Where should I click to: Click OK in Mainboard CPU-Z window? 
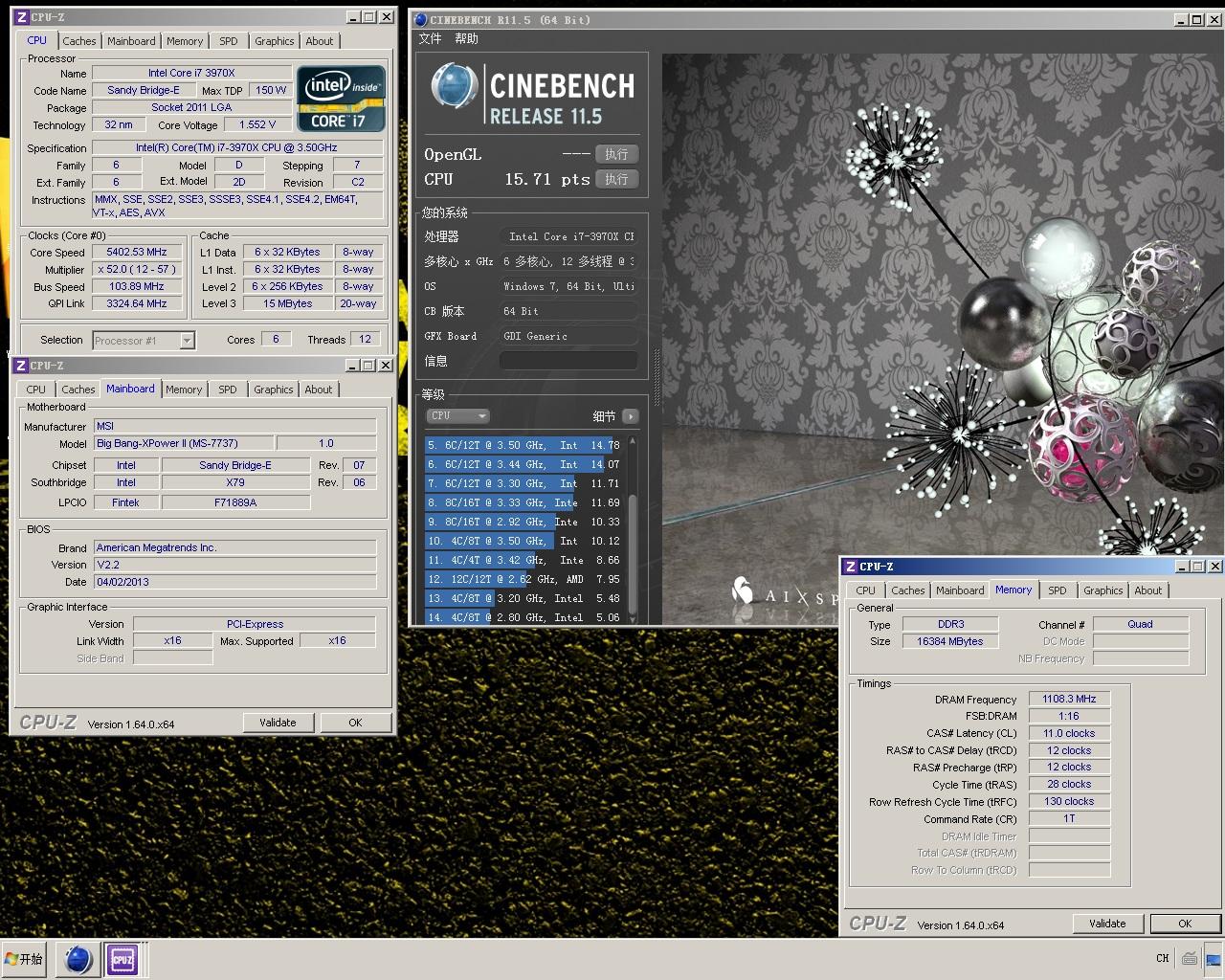coord(355,723)
